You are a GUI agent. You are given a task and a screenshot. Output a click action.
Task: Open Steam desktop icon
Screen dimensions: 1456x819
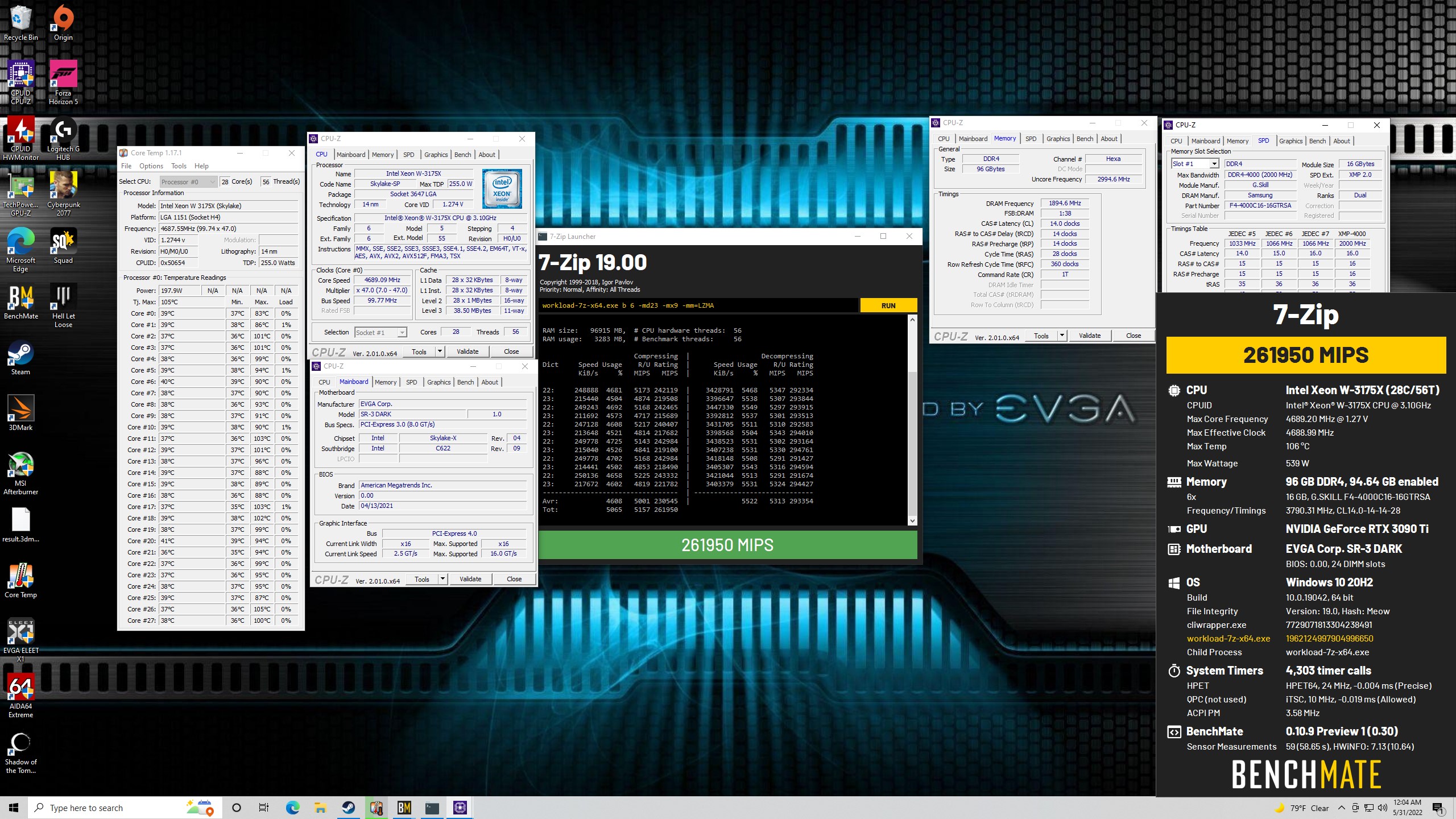tap(21, 357)
